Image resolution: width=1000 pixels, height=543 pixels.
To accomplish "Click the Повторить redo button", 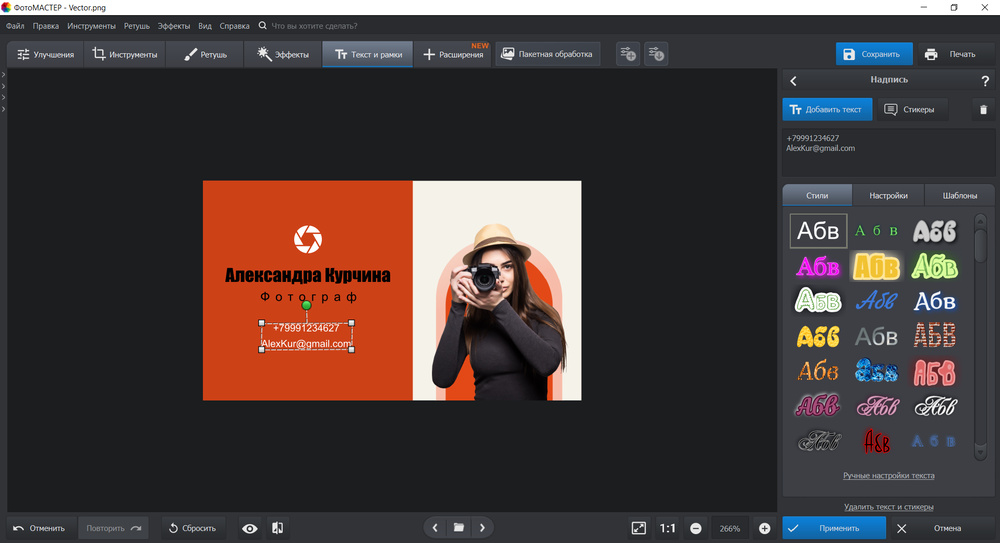I will click(114, 528).
